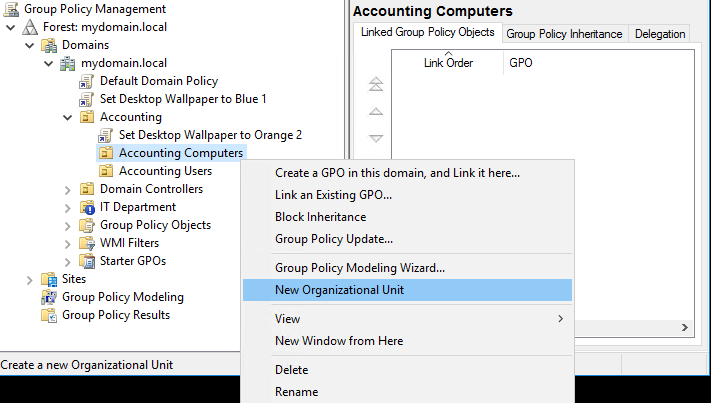Click the Starter GPOs folder icon
This screenshot has height=403, width=711.
(x=87, y=261)
